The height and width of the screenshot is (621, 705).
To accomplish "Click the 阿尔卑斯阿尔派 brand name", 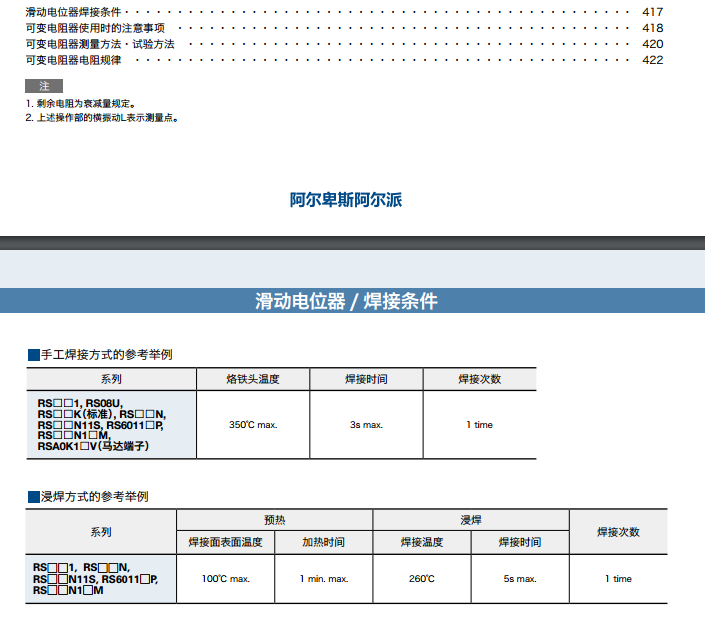I will 346,200.
